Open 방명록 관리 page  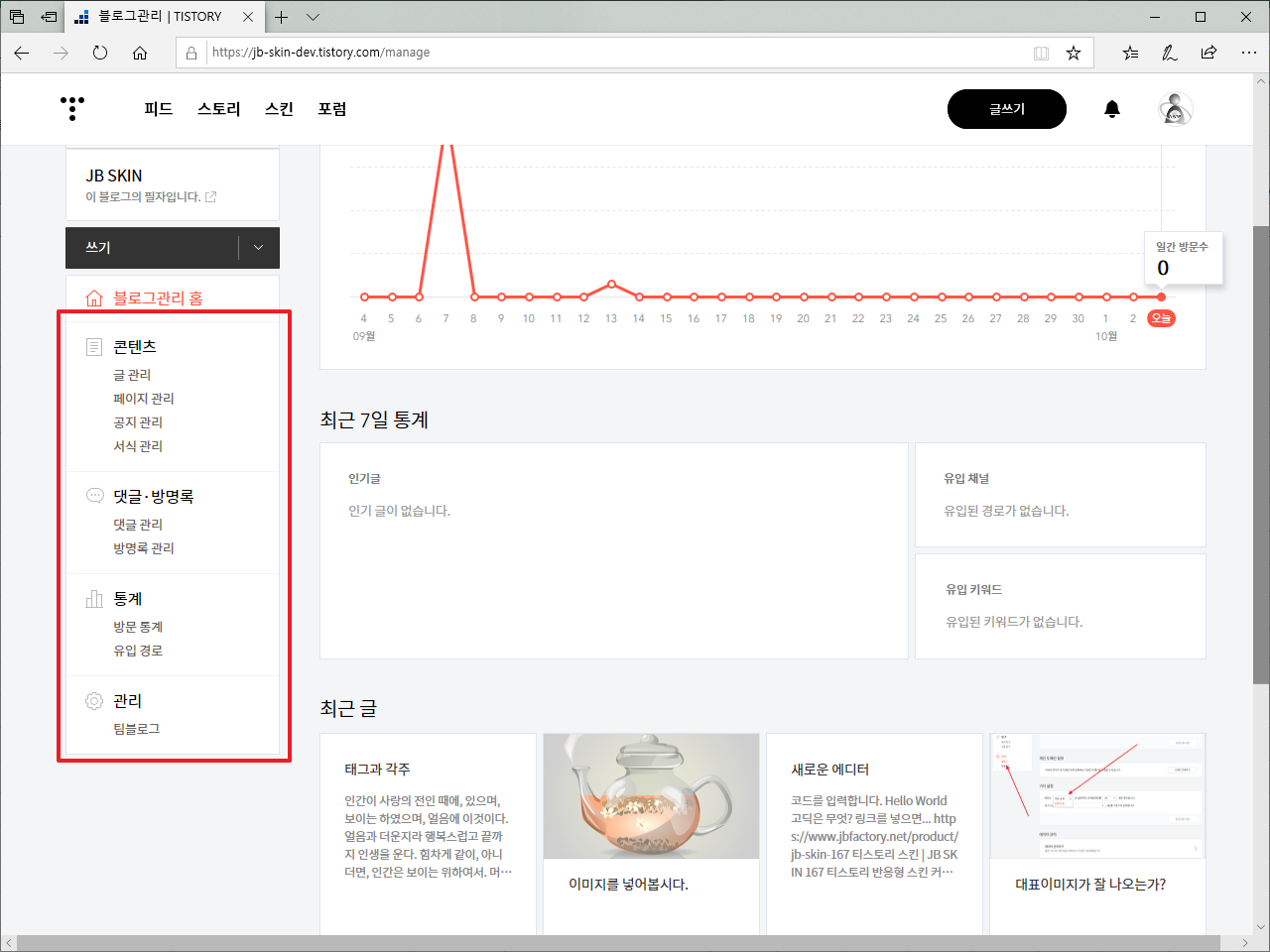coord(144,548)
